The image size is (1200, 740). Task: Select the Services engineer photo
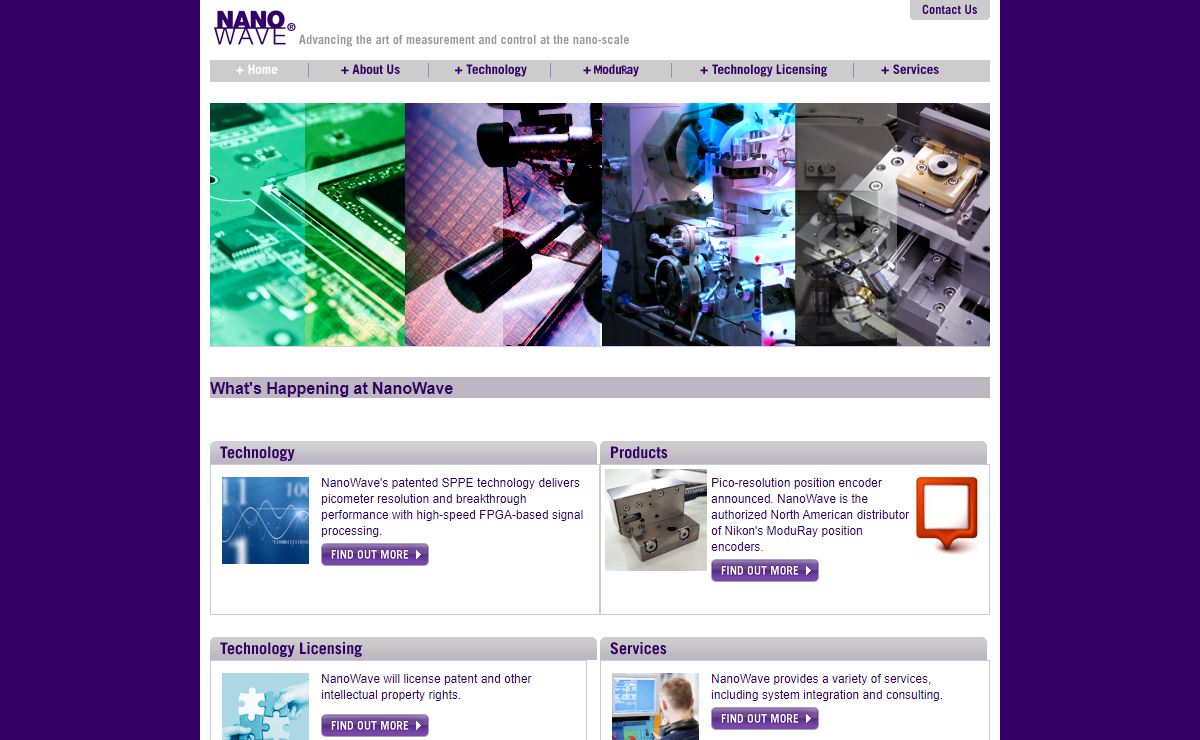[655, 706]
